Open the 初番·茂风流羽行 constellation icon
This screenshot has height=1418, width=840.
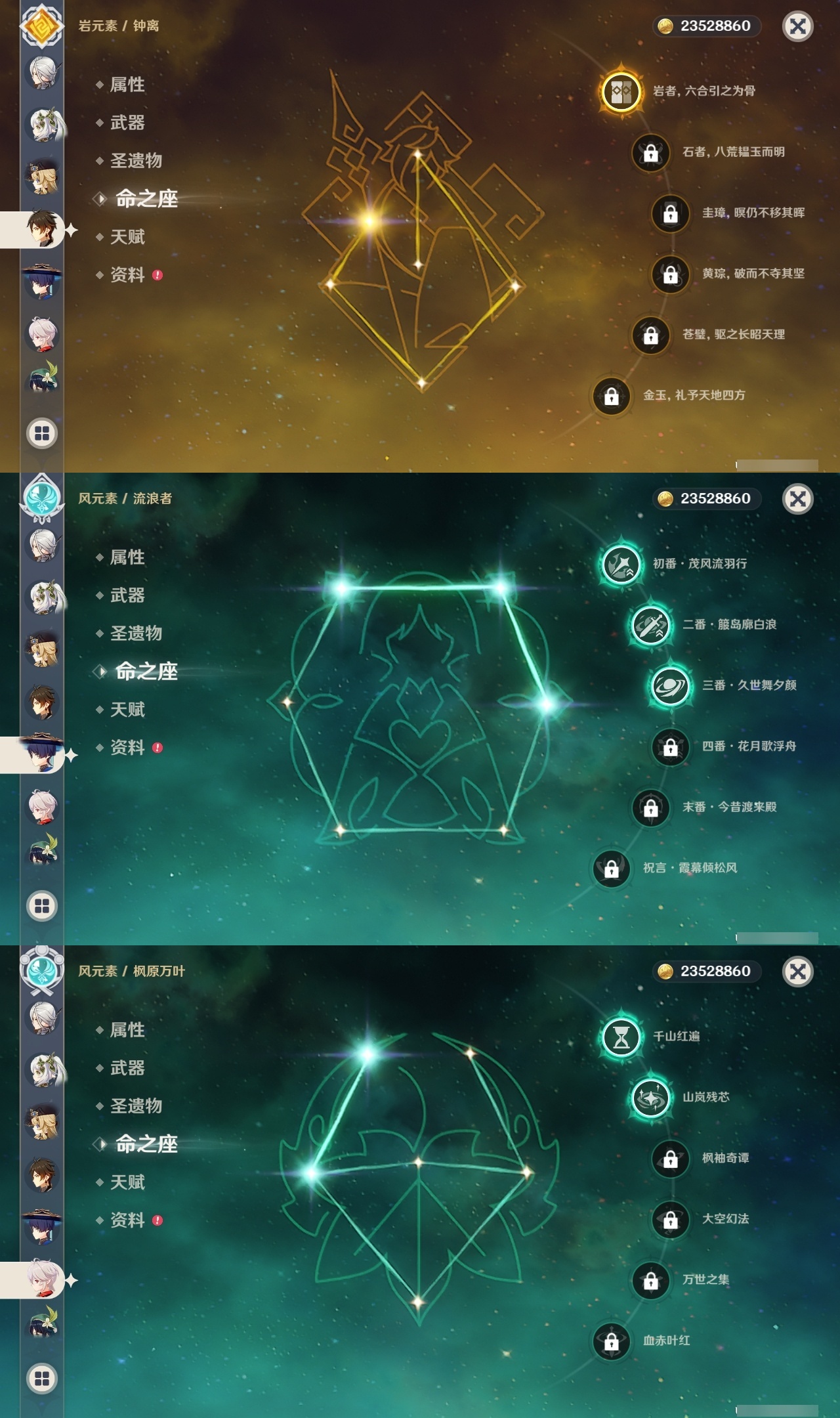click(x=621, y=564)
